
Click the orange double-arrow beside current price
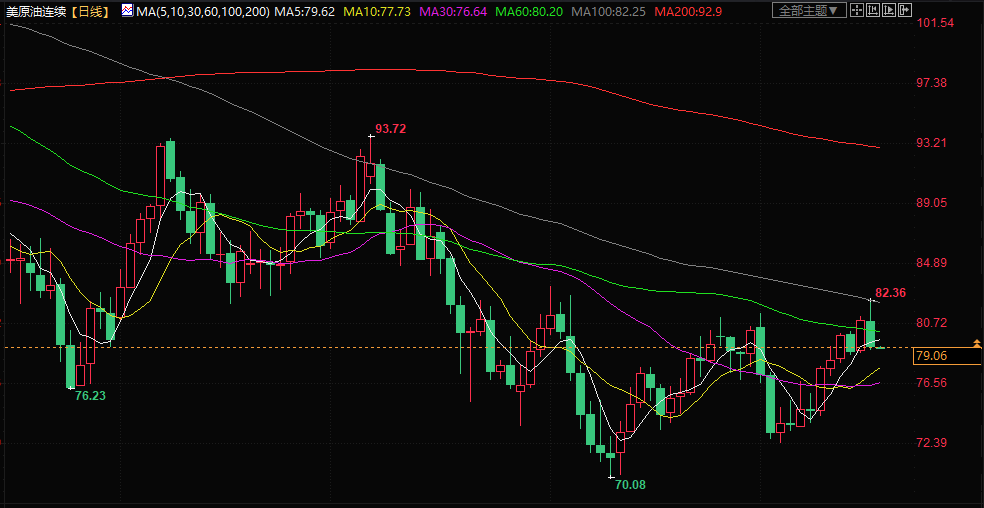click(x=976, y=344)
